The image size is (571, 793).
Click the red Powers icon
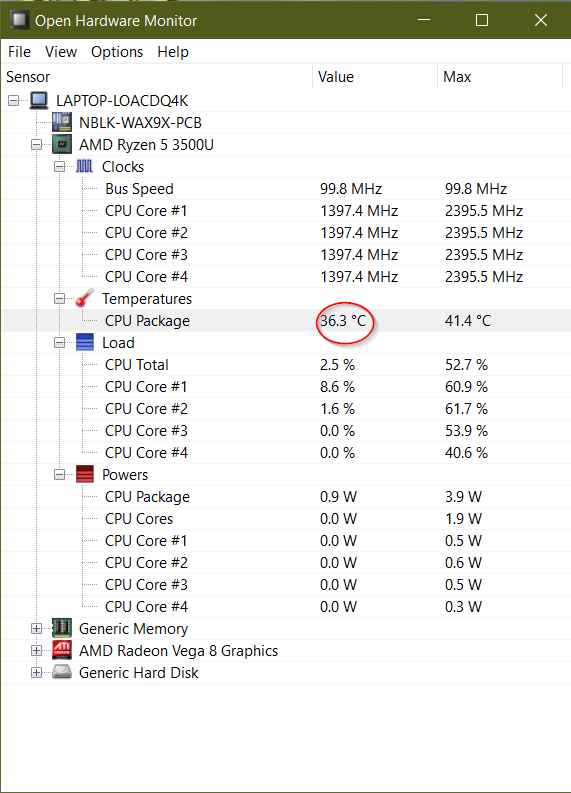pyautogui.click(x=84, y=474)
